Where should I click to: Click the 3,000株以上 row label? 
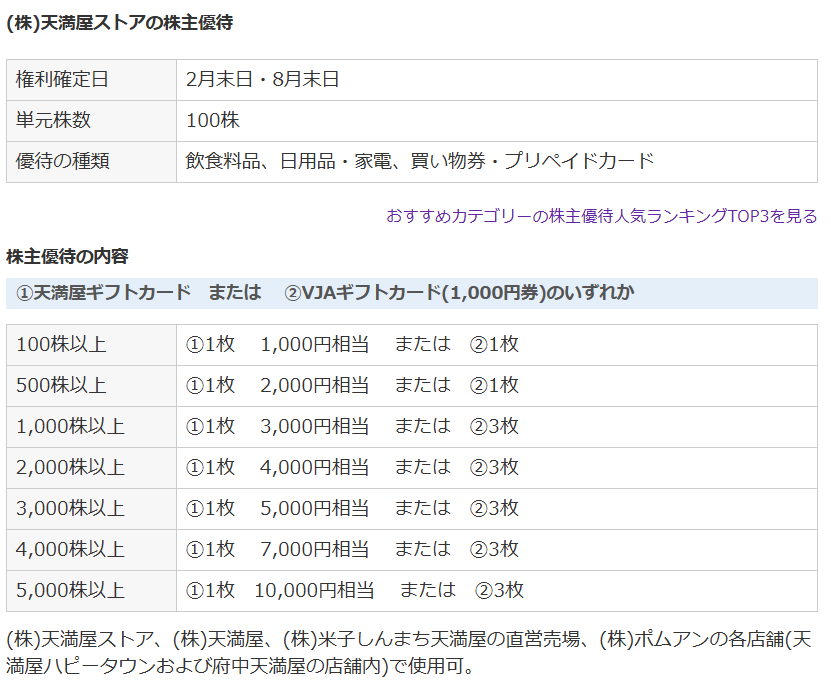91,509
